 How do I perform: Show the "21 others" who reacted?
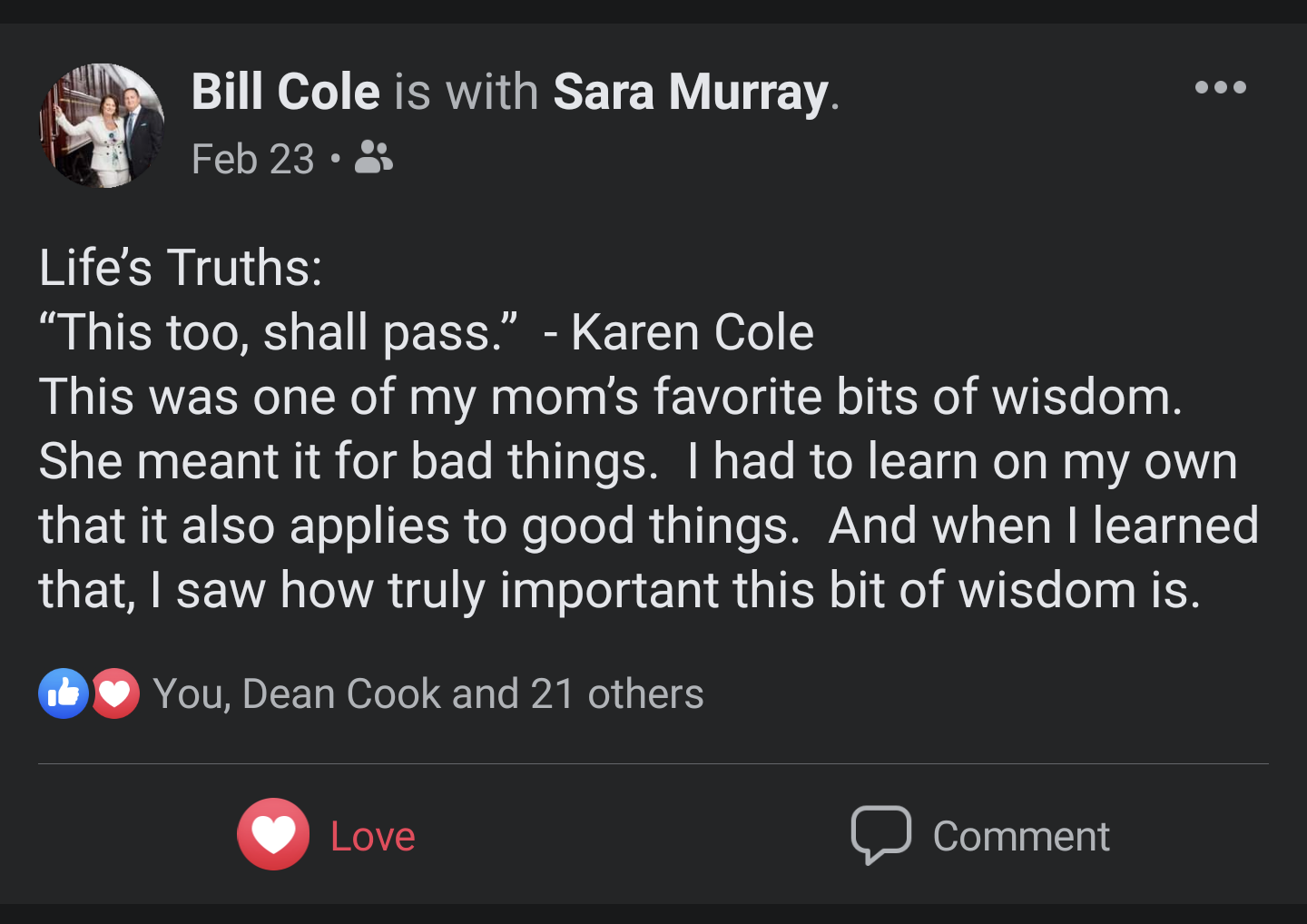point(616,694)
